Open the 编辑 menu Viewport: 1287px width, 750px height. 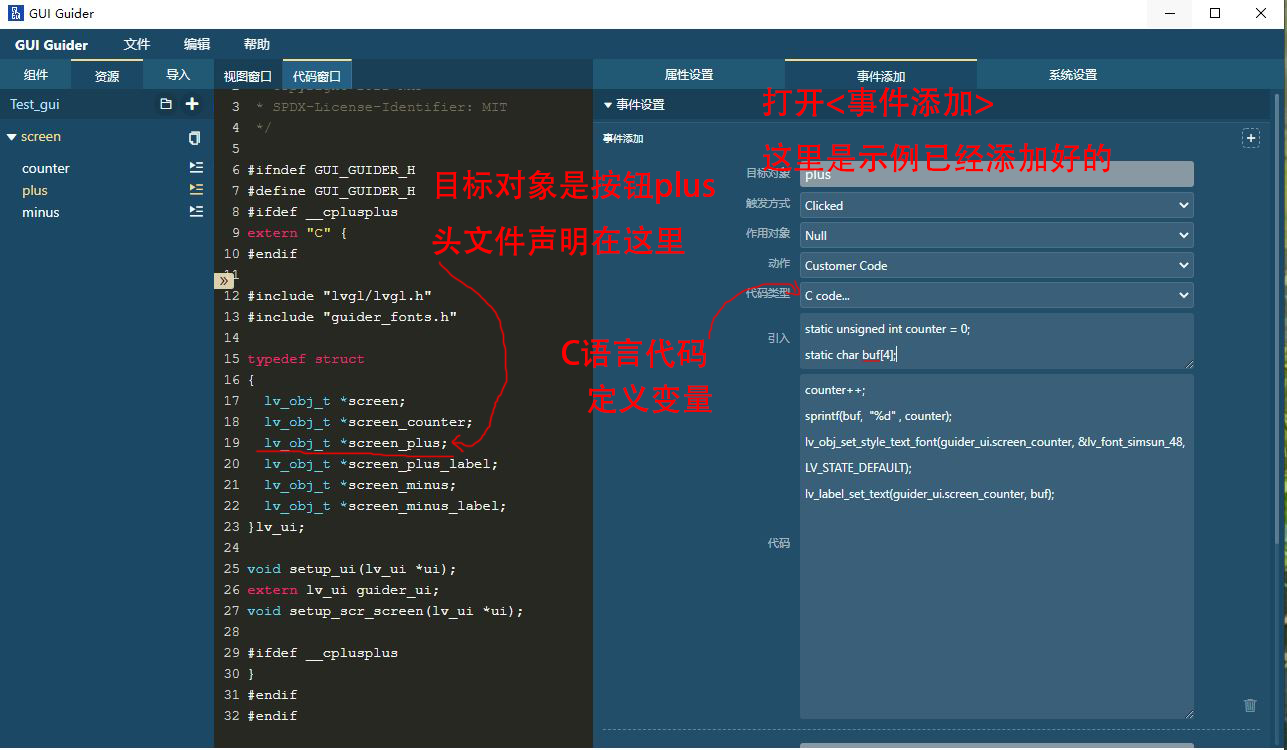coord(197,45)
